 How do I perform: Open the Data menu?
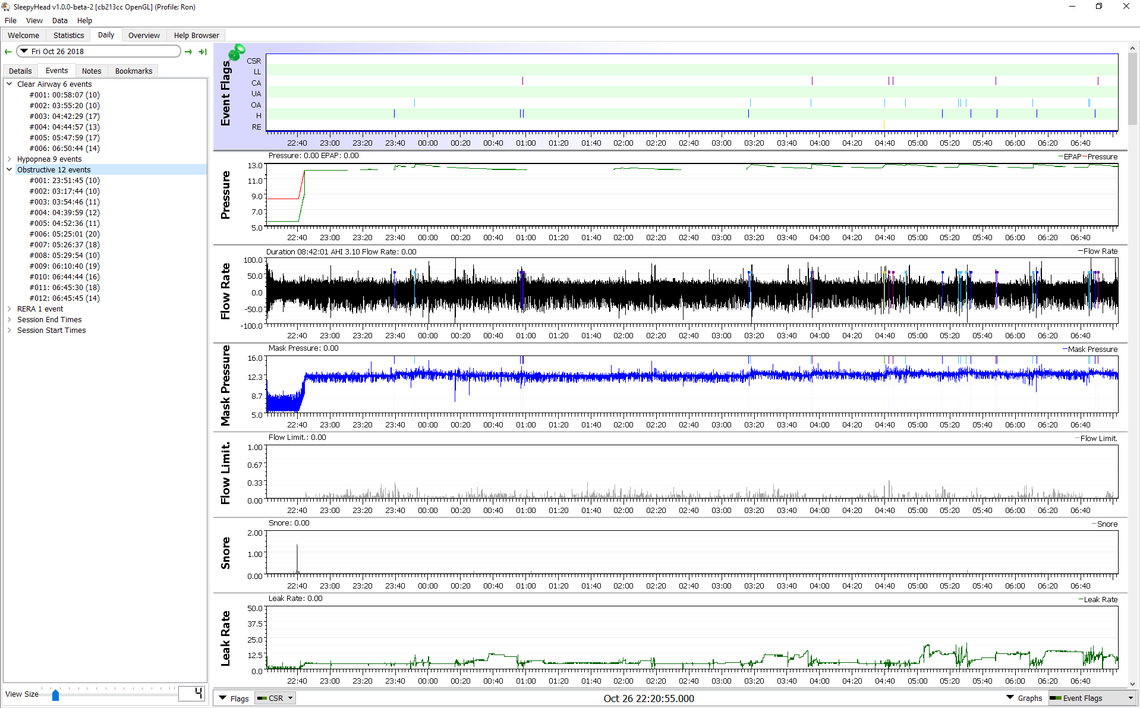[60, 20]
